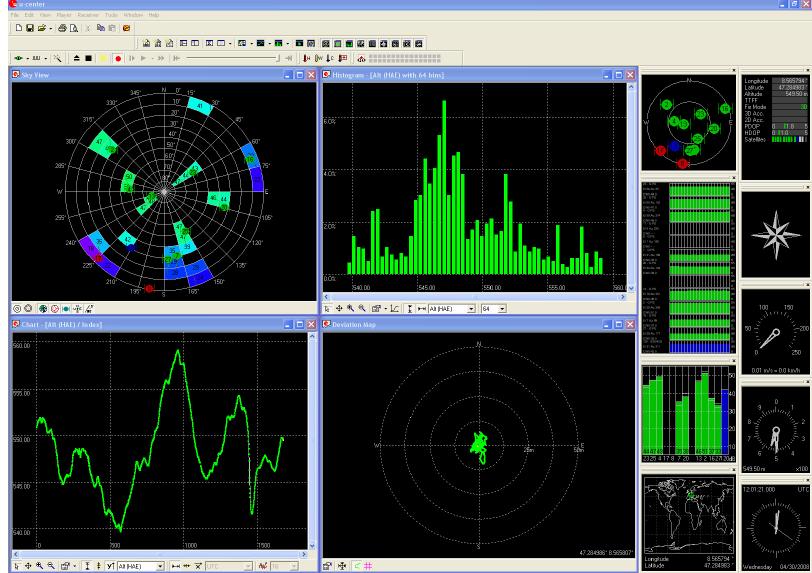Open the Player menu
The image size is (812, 573).
(64, 15)
